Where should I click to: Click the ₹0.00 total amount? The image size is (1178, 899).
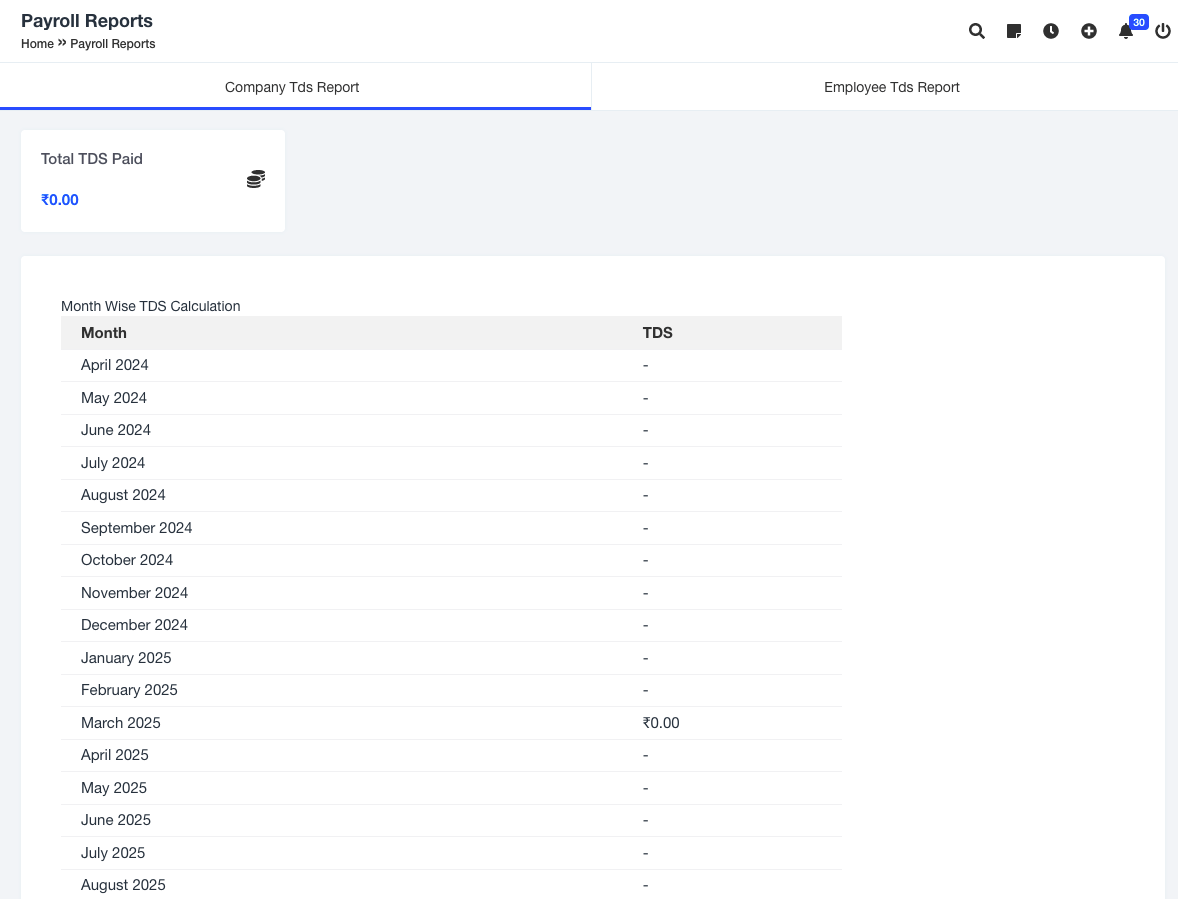(60, 200)
